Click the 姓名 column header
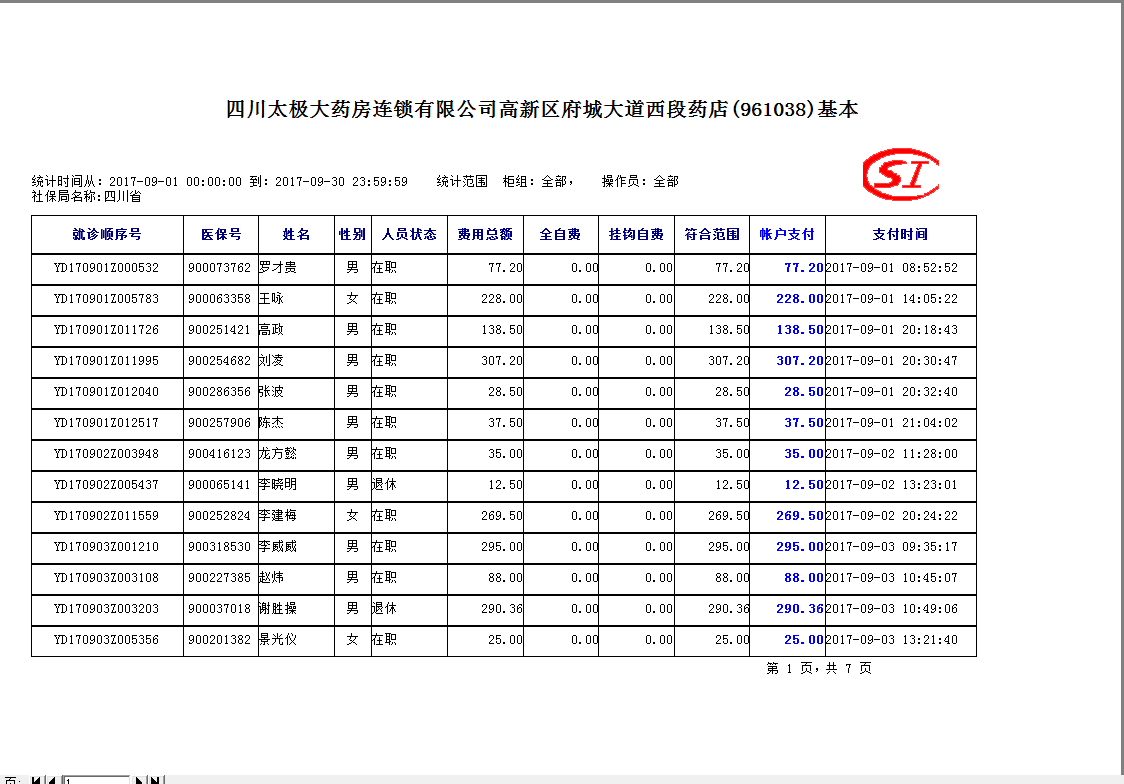The height and width of the screenshot is (784, 1124). (x=296, y=234)
